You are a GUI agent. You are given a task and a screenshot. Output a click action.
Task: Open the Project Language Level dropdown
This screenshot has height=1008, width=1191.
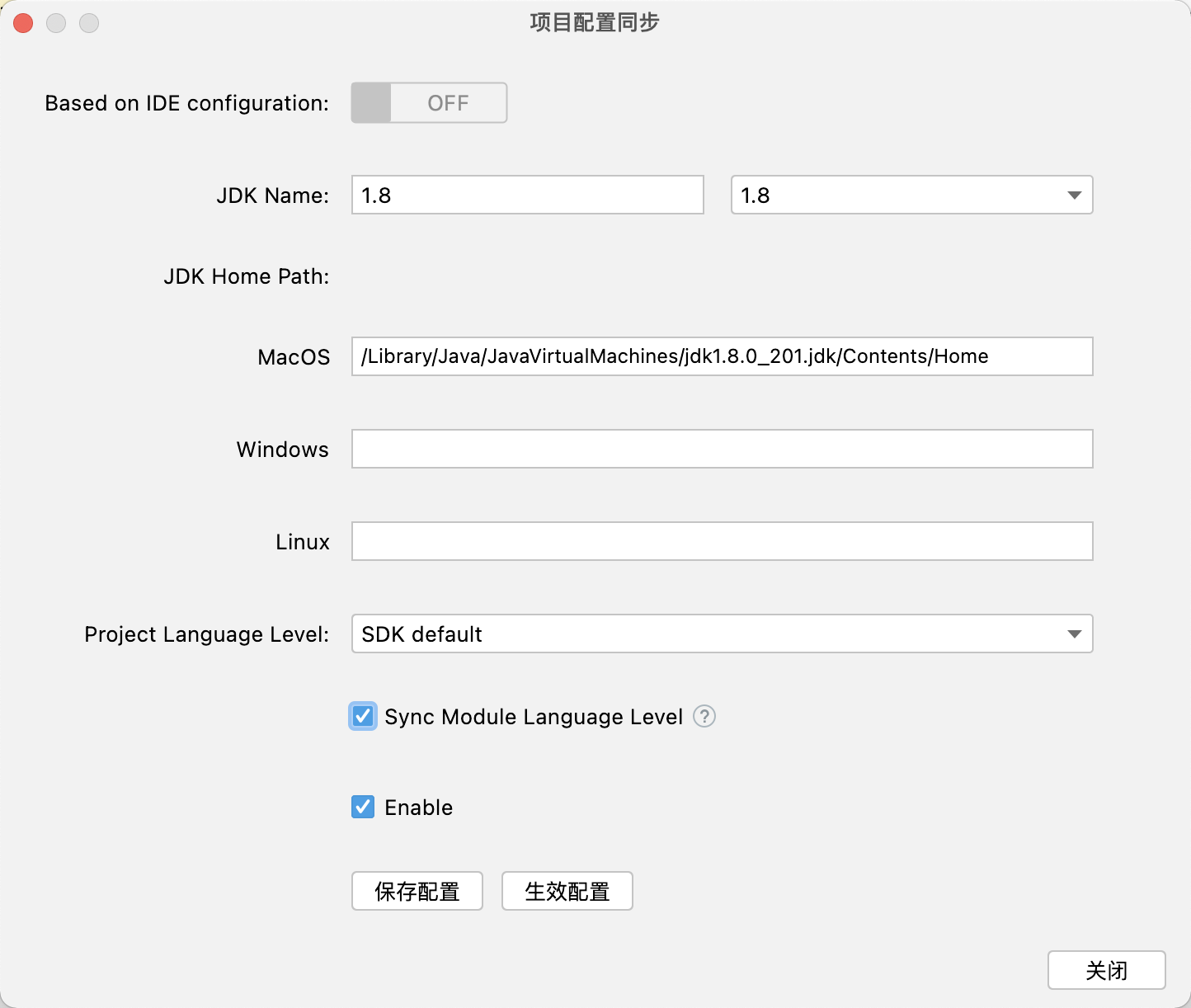722,634
